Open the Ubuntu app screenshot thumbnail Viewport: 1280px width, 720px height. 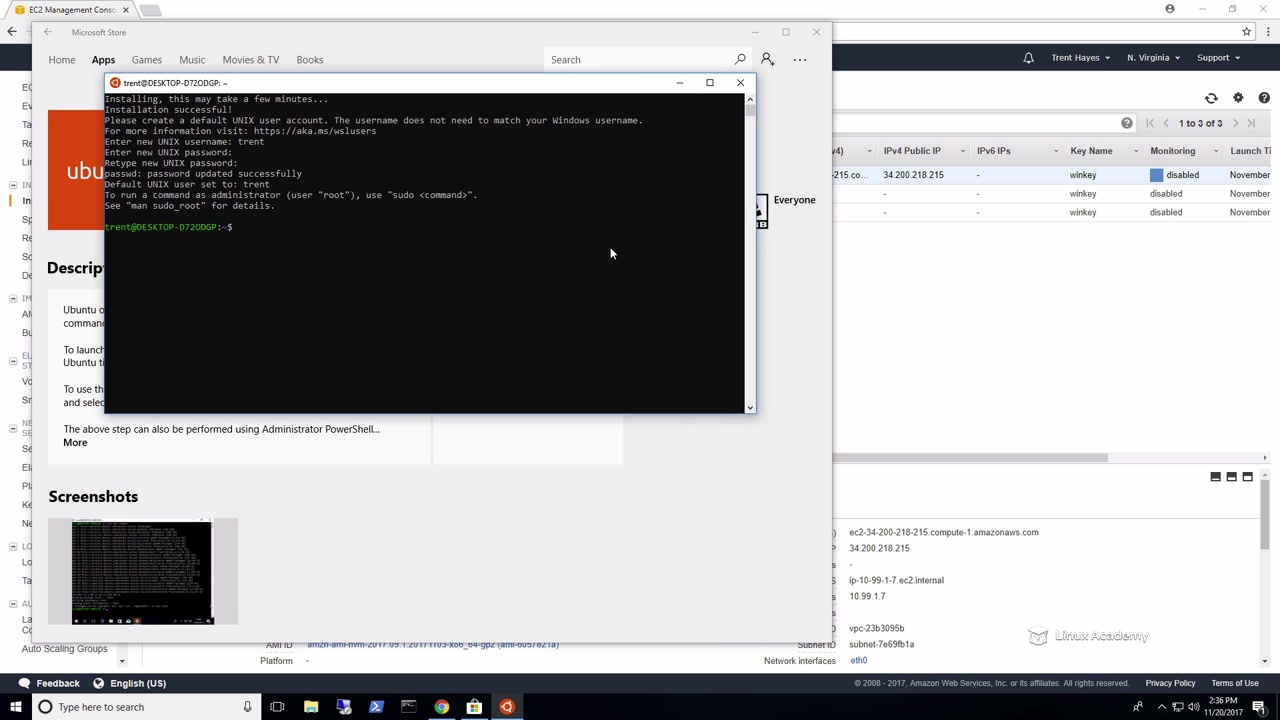pyautogui.click(x=143, y=572)
